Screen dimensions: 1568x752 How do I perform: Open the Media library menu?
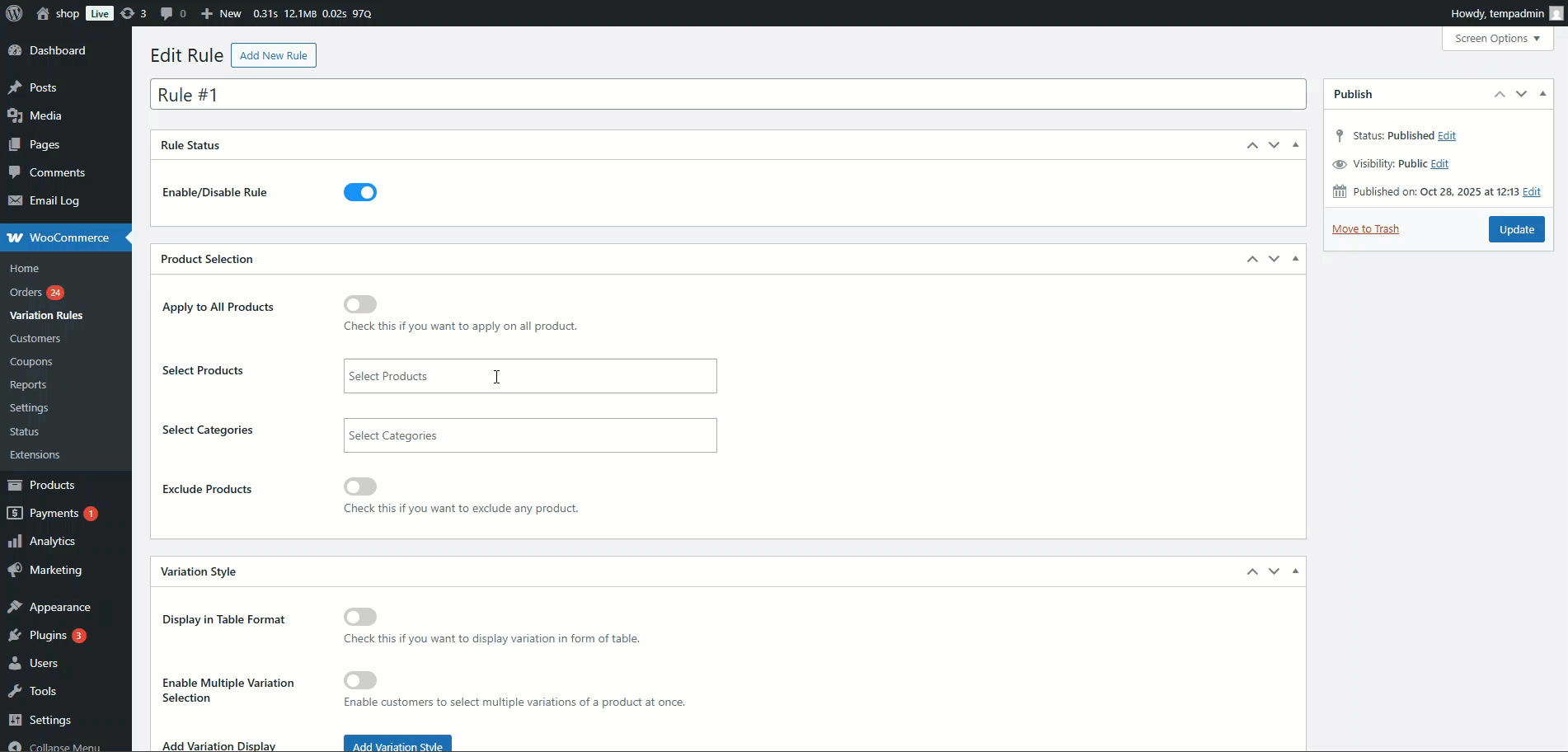coord(45,115)
